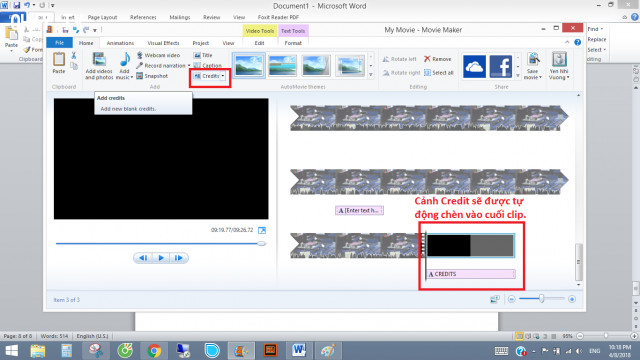The height and width of the screenshot is (360, 640).
Task: Open Yen Nhi Vuong account icon
Action: pyautogui.click(x=559, y=60)
